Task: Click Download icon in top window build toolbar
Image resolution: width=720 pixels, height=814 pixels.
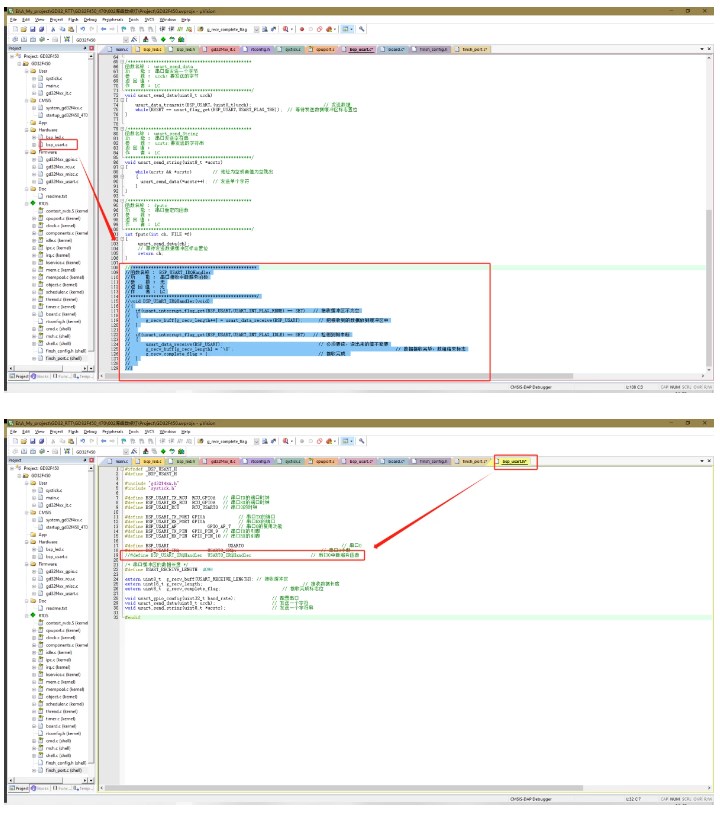Action: [x=66, y=39]
